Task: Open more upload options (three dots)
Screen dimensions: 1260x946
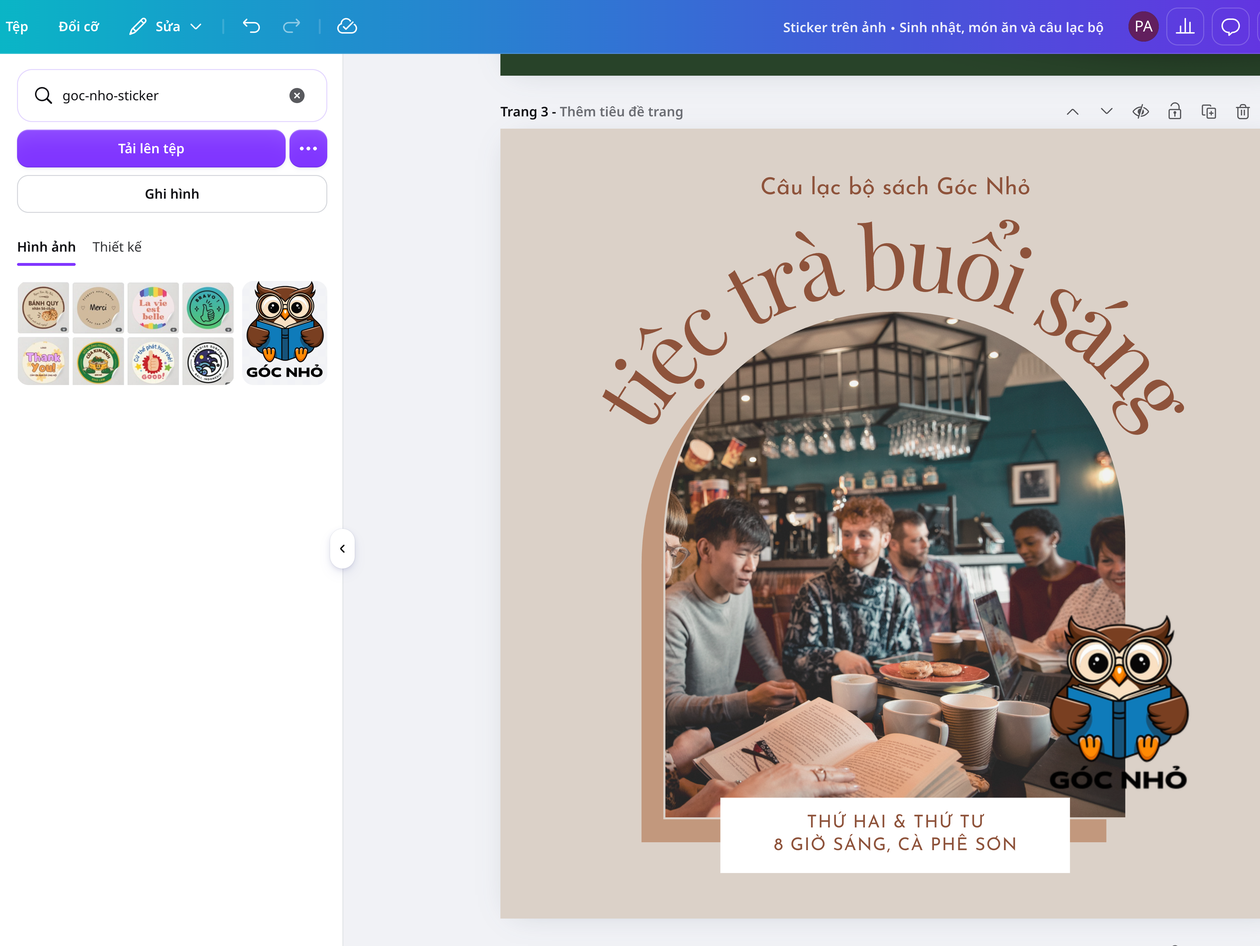Action: coord(308,148)
